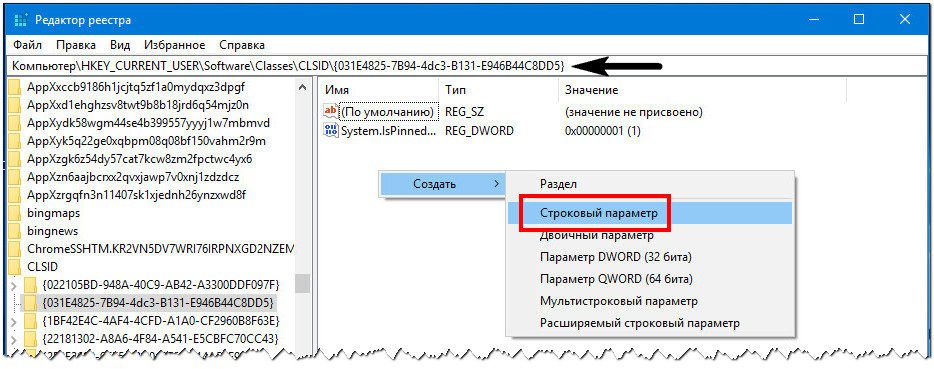The width and height of the screenshot is (934, 369).
Task: Click the (значение не присвоено) cell
Action: (634, 112)
